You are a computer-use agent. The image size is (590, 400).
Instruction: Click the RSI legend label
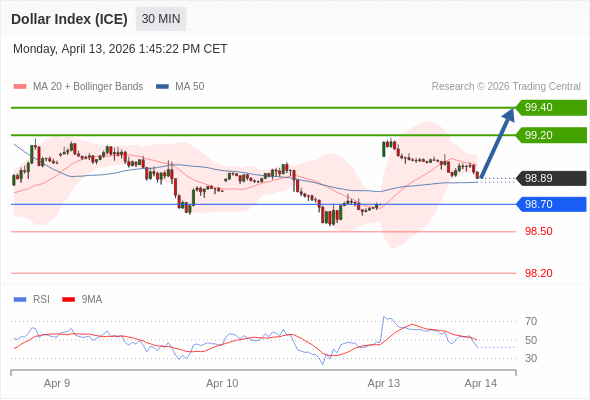[41, 300]
